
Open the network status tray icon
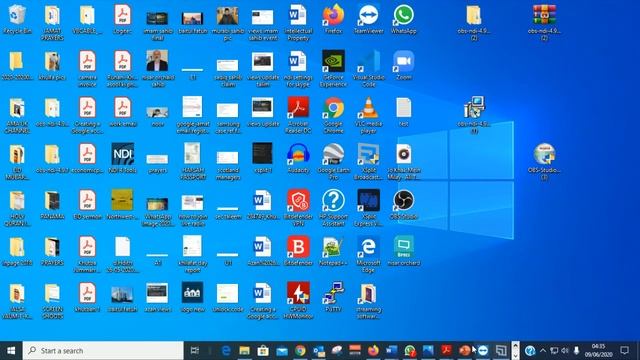click(x=554, y=351)
